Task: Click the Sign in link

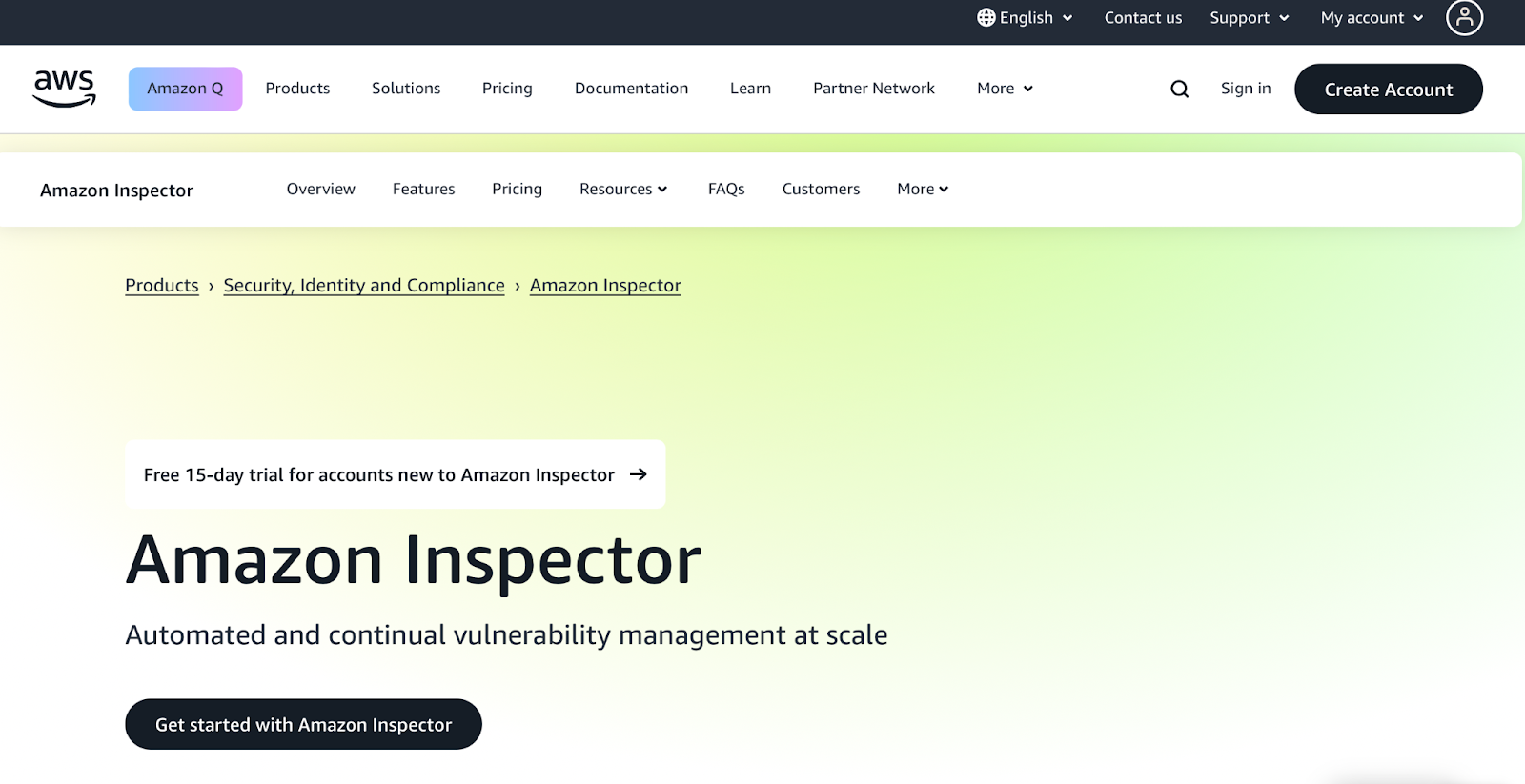Action: click(x=1246, y=89)
